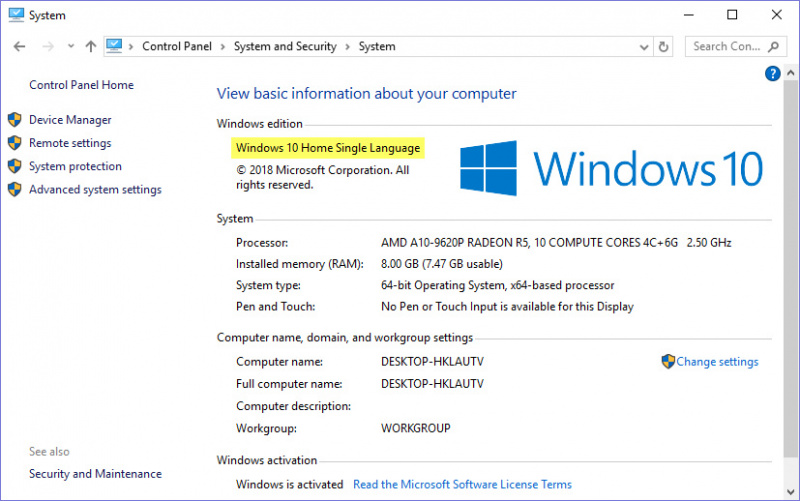Refresh the System page
The image size is (800, 501).
click(x=663, y=47)
